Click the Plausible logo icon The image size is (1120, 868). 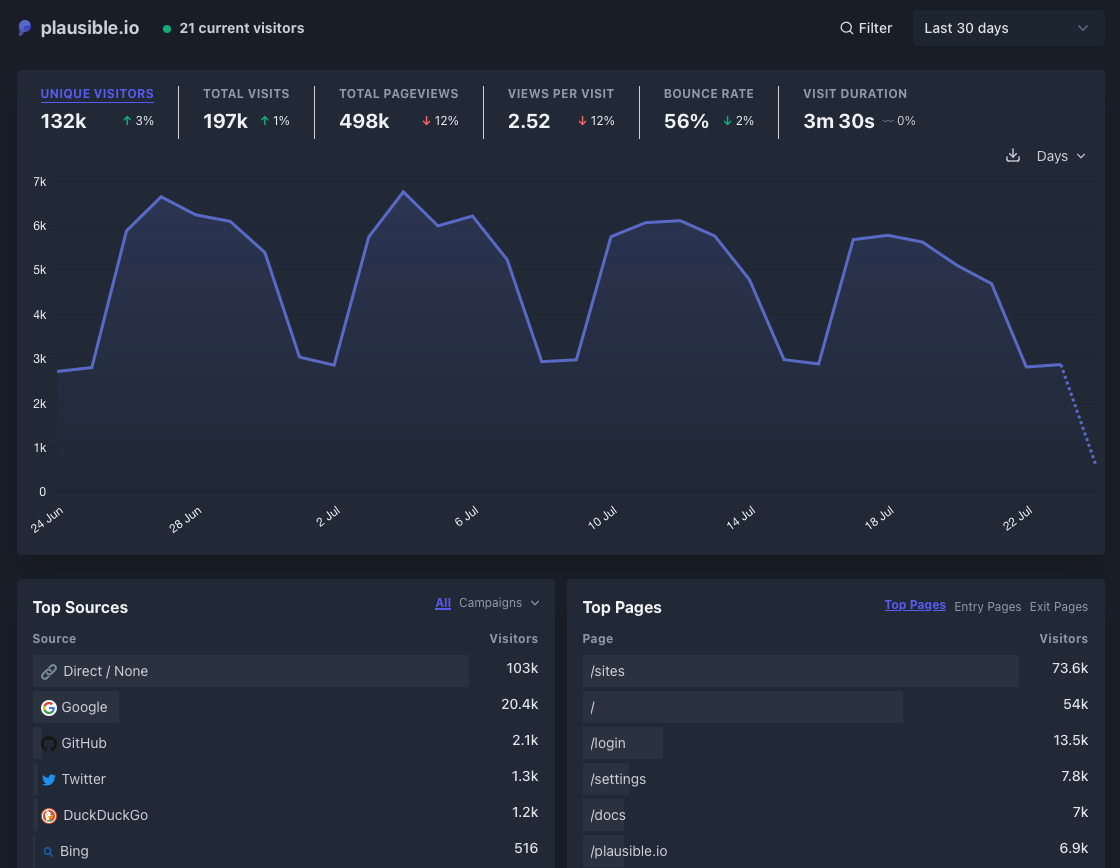coord(25,28)
